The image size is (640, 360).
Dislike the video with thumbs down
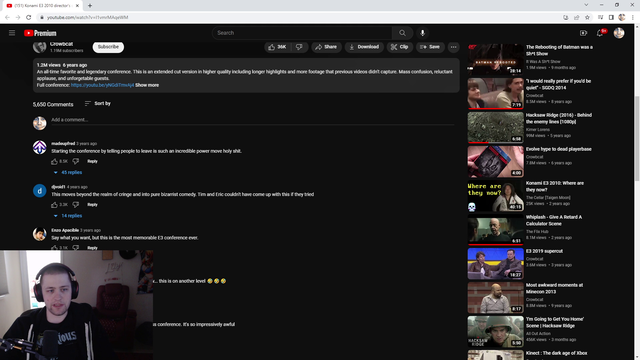click(x=299, y=47)
